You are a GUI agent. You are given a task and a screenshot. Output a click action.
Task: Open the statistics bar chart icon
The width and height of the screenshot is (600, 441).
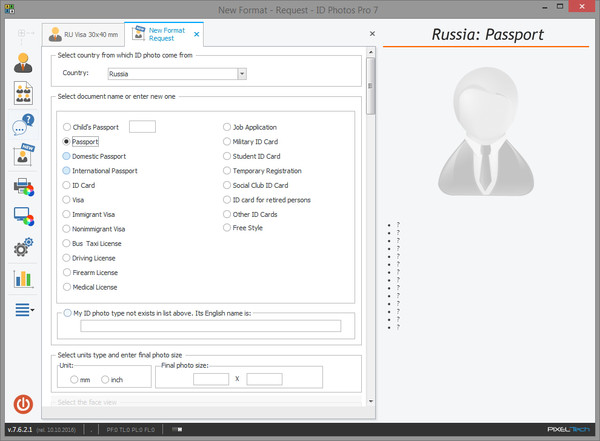click(23, 278)
